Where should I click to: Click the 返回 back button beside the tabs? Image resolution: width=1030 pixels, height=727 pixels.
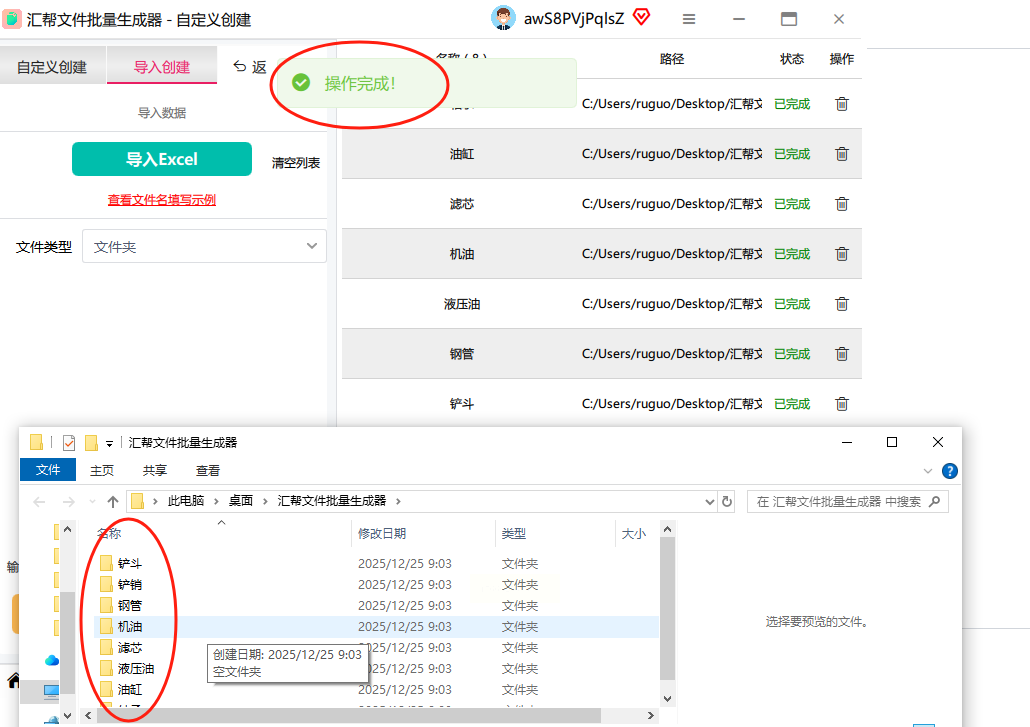click(x=250, y=67)
